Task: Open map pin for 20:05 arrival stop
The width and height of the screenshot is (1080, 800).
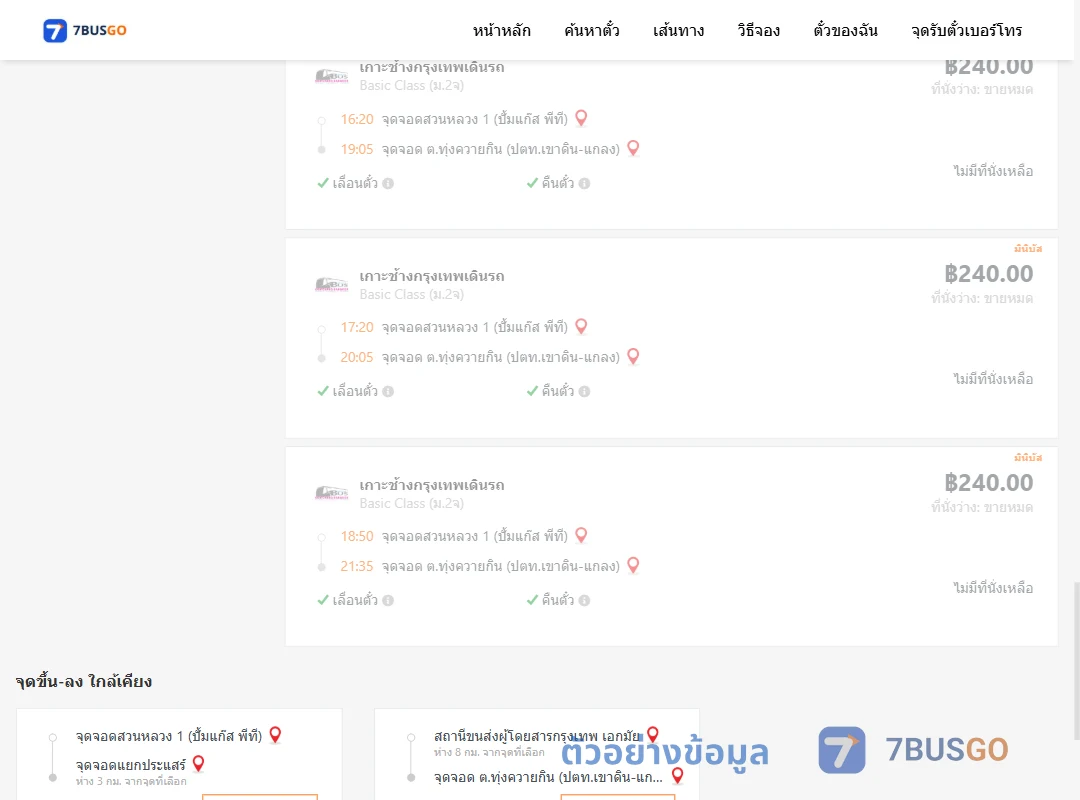Action: click(x=633, y=356)
